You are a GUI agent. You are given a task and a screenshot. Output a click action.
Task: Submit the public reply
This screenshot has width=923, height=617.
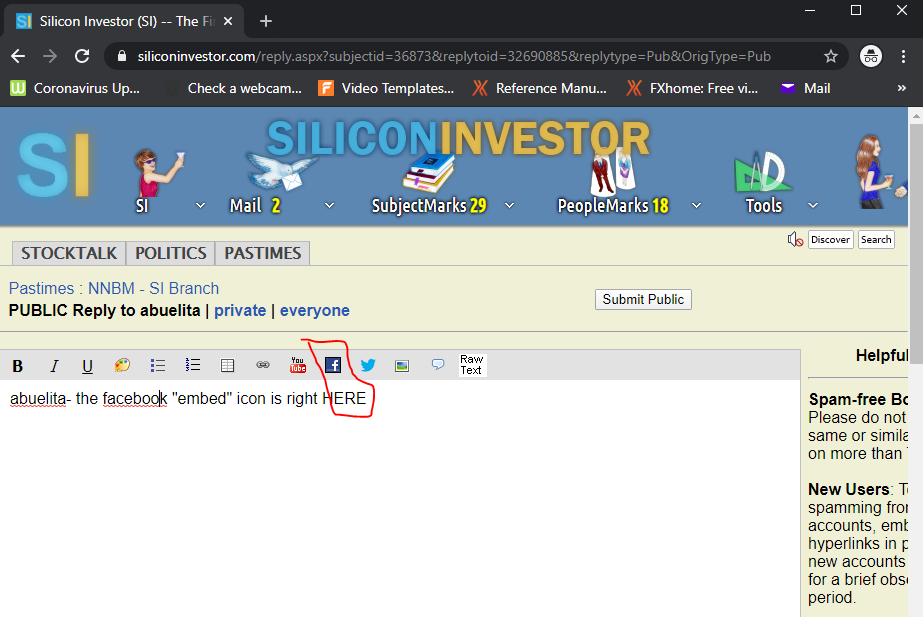pos(643,299)
